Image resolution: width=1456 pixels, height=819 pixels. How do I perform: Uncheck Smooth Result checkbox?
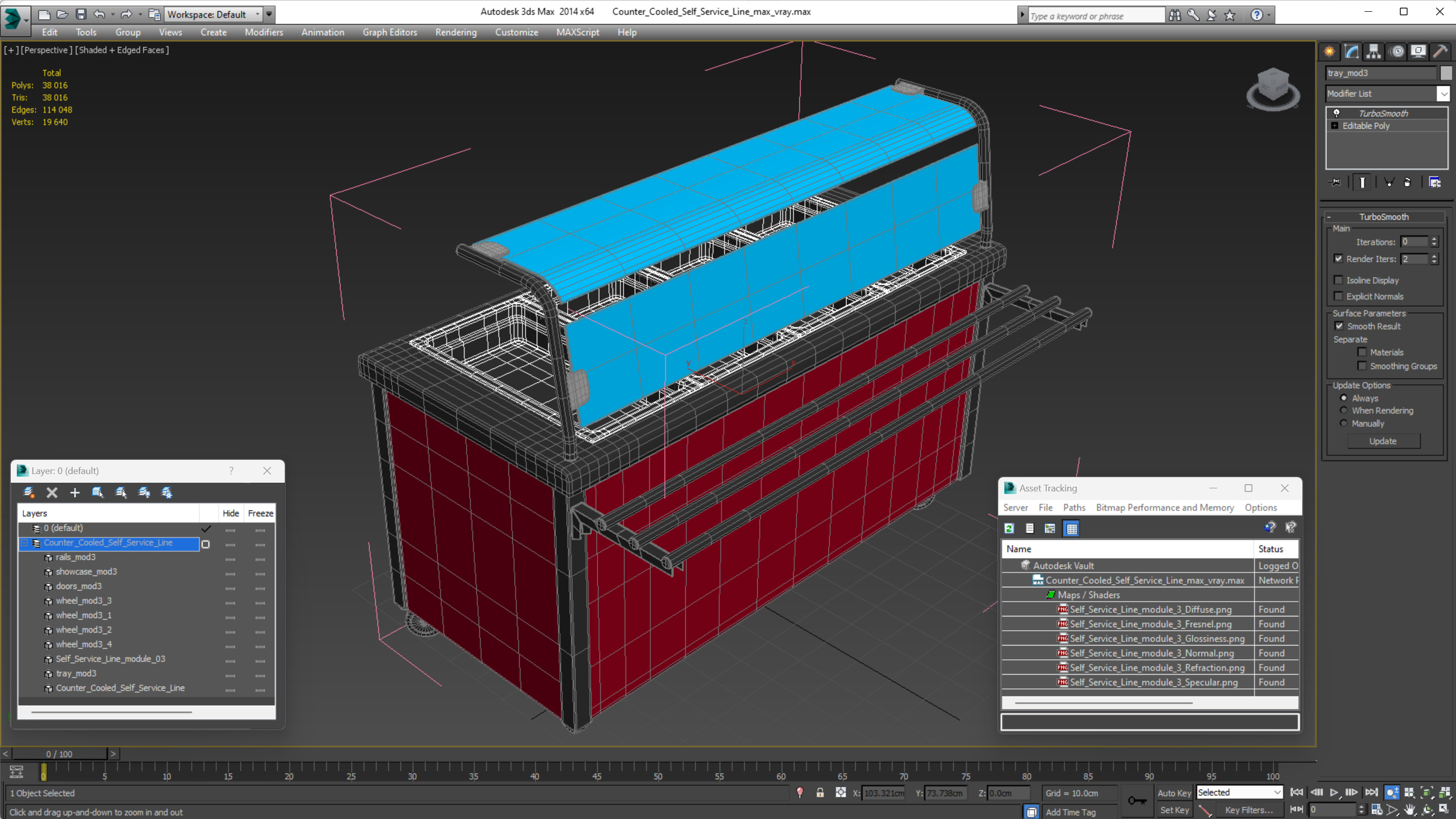1339,326
